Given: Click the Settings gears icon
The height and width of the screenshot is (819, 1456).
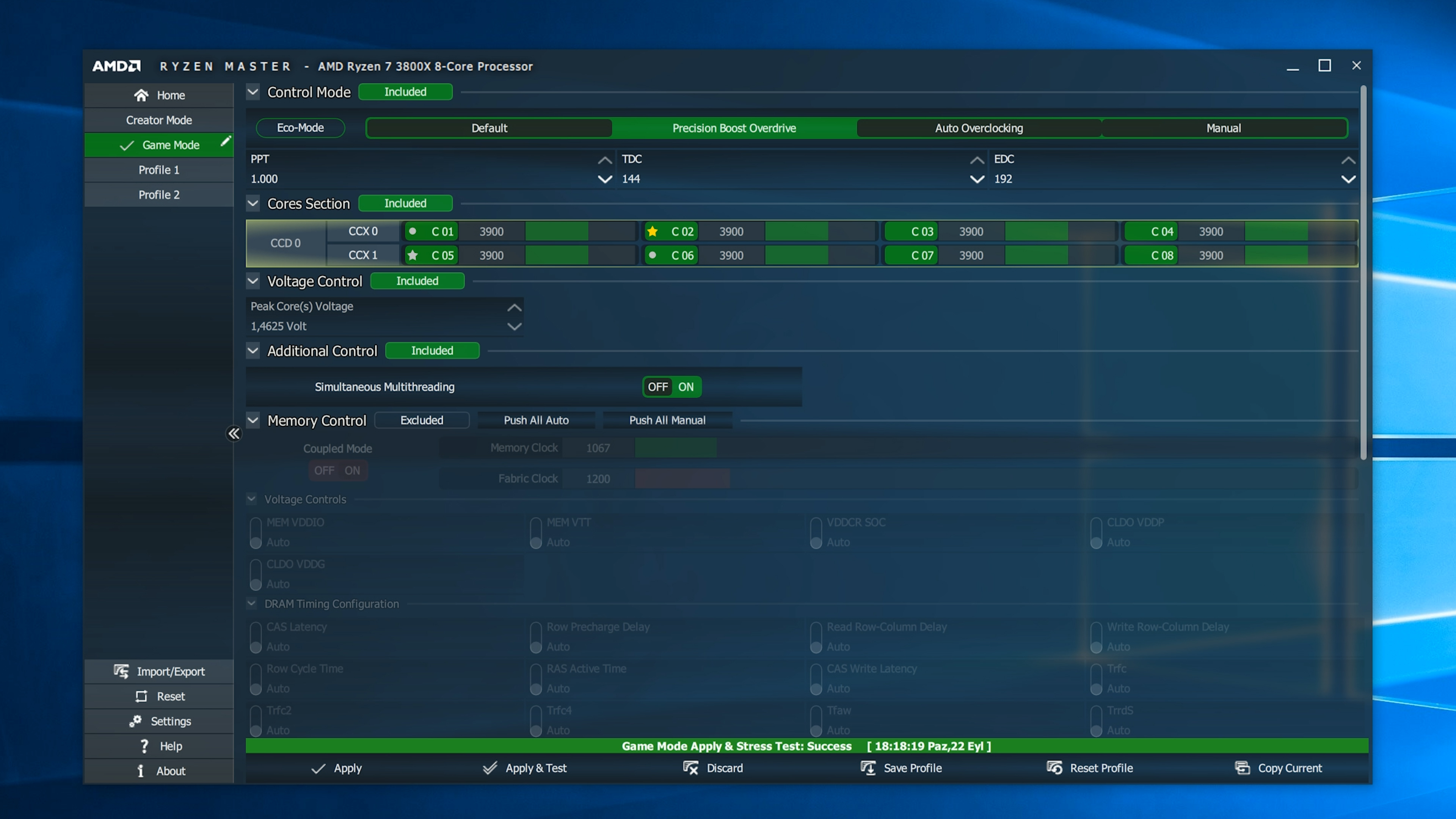Looking at the screenshot, I should click(135, 721).
